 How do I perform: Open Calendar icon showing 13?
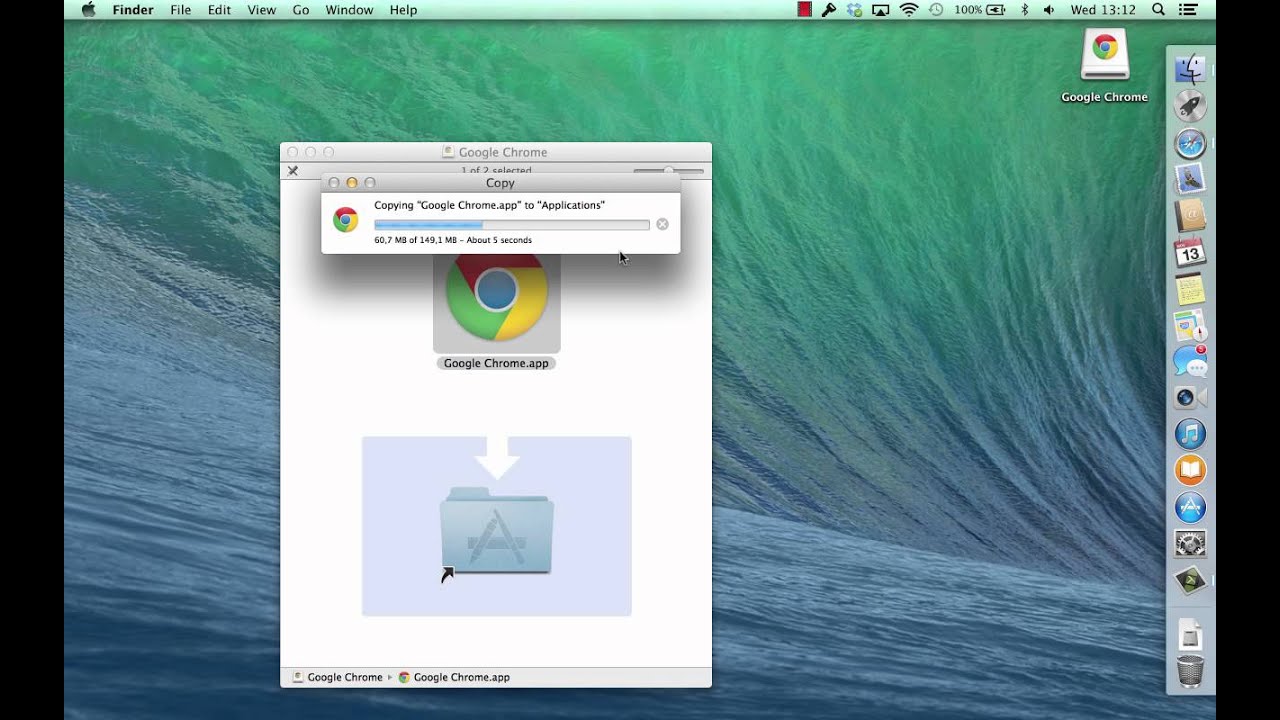[1190, 252]
